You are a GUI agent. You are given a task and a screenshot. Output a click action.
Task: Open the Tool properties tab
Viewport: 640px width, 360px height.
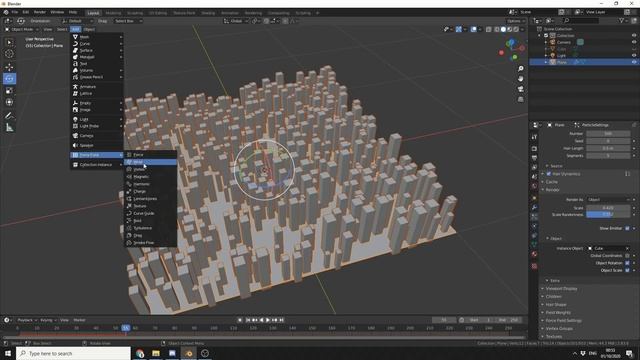534,137
